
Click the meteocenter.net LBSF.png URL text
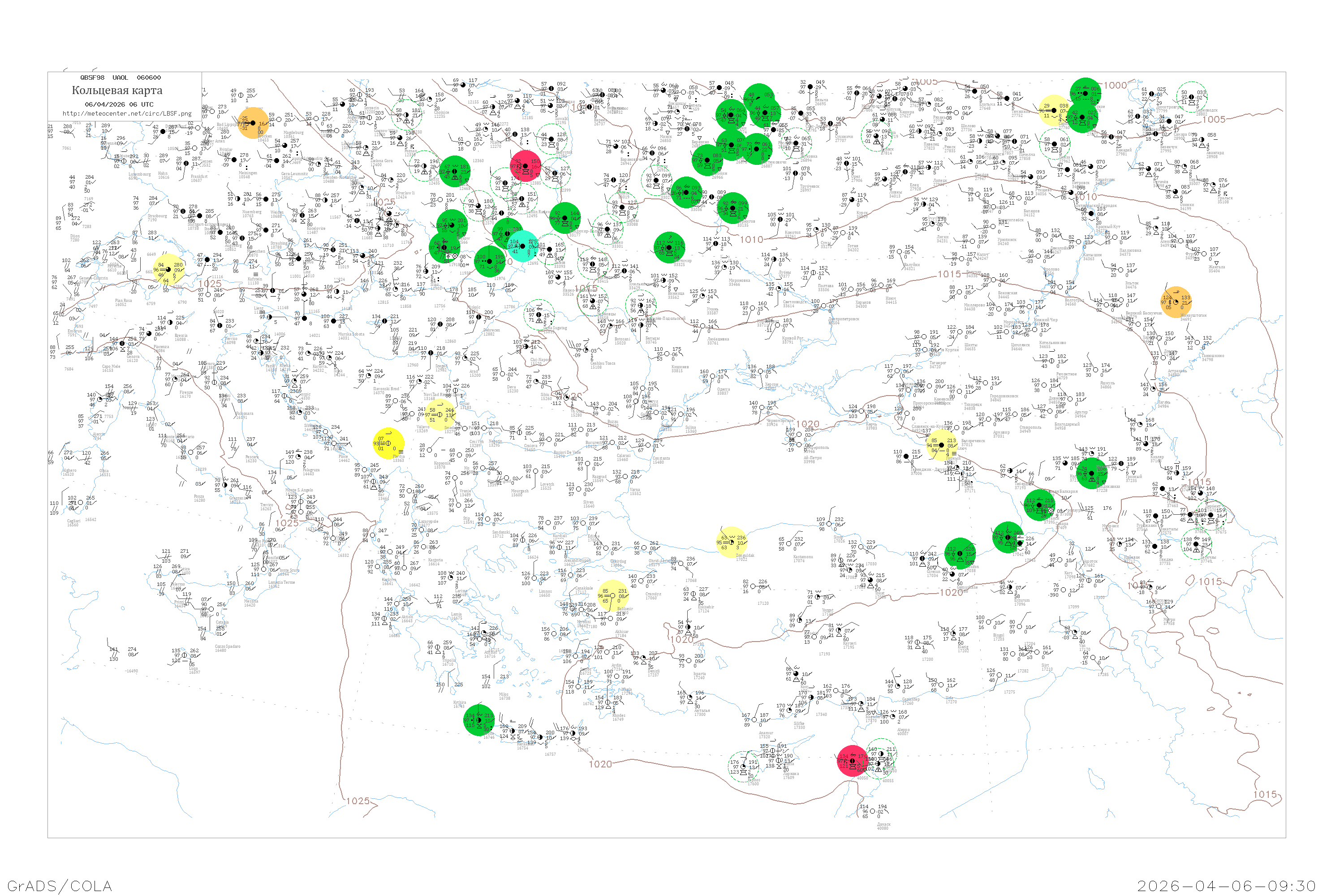(x=127, y=113)
